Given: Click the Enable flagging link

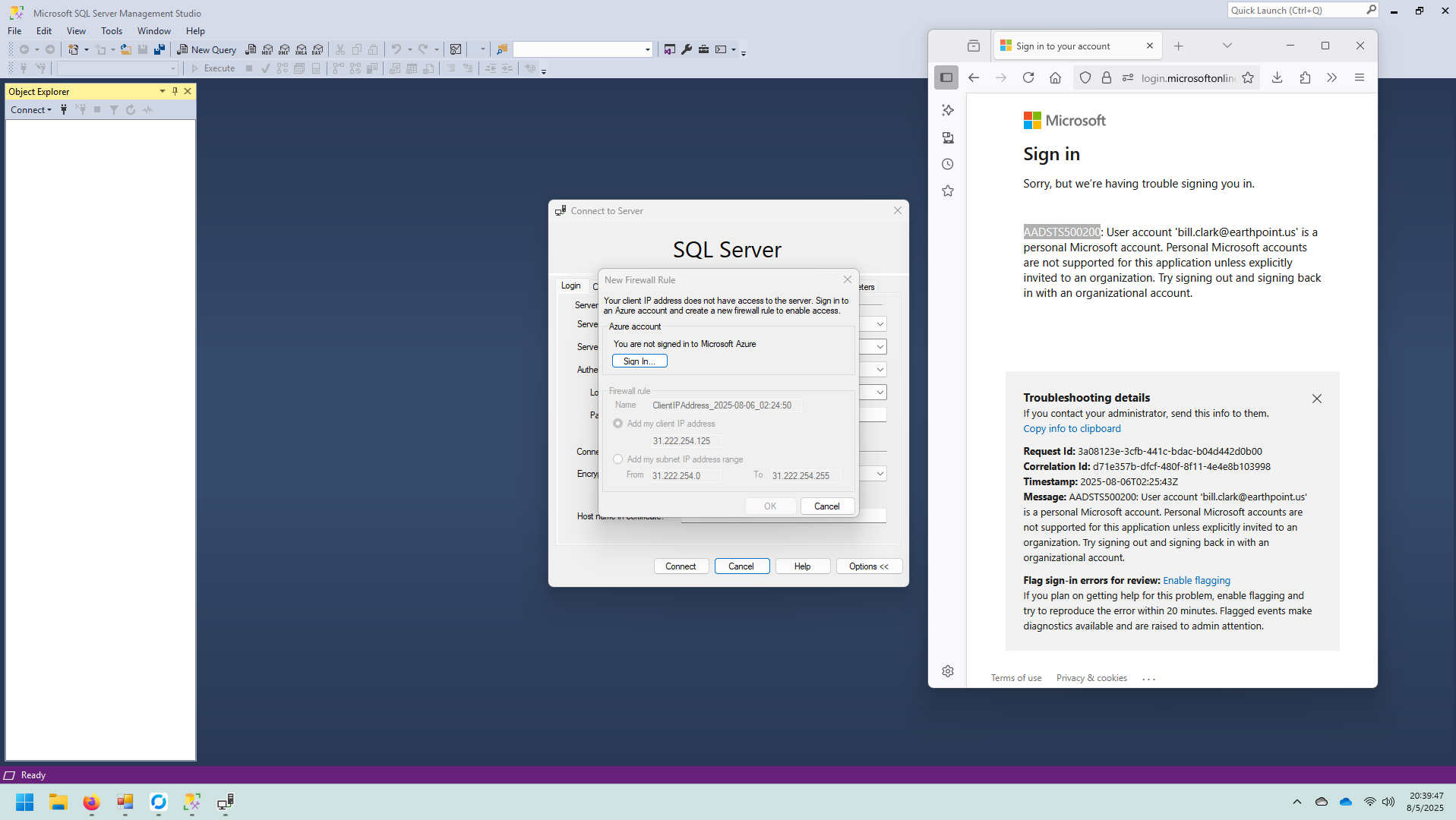Looking at the screenshot, I should 1196,581.
